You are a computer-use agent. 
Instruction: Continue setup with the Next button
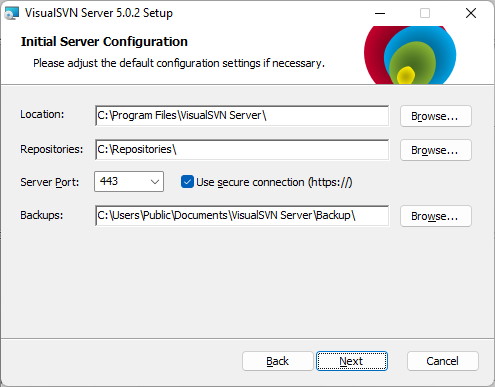tap(352, 361)
